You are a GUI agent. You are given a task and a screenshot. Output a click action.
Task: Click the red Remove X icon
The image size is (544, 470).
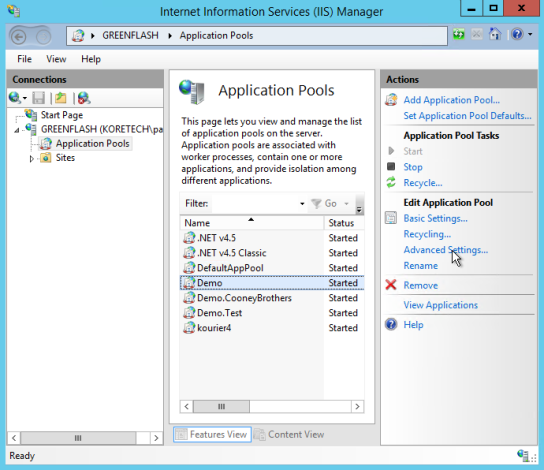[x=391, y=285]
